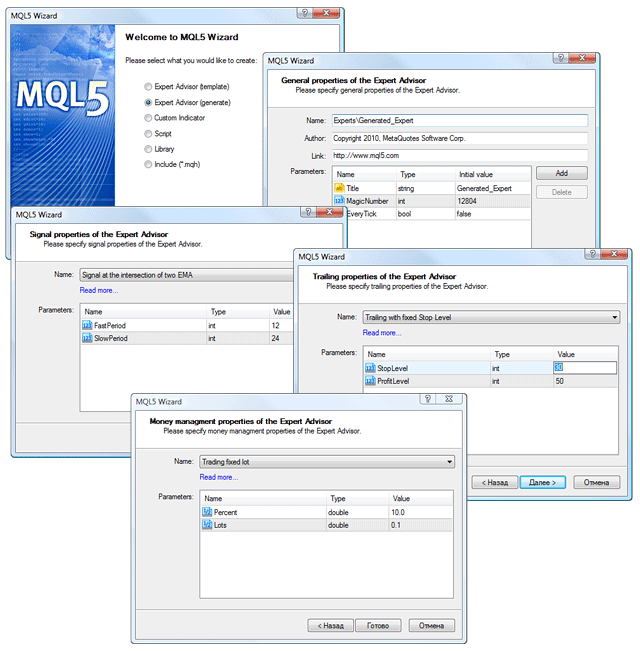
Task: Click Отмена button in Money management window
Action: tap(432, 625)
